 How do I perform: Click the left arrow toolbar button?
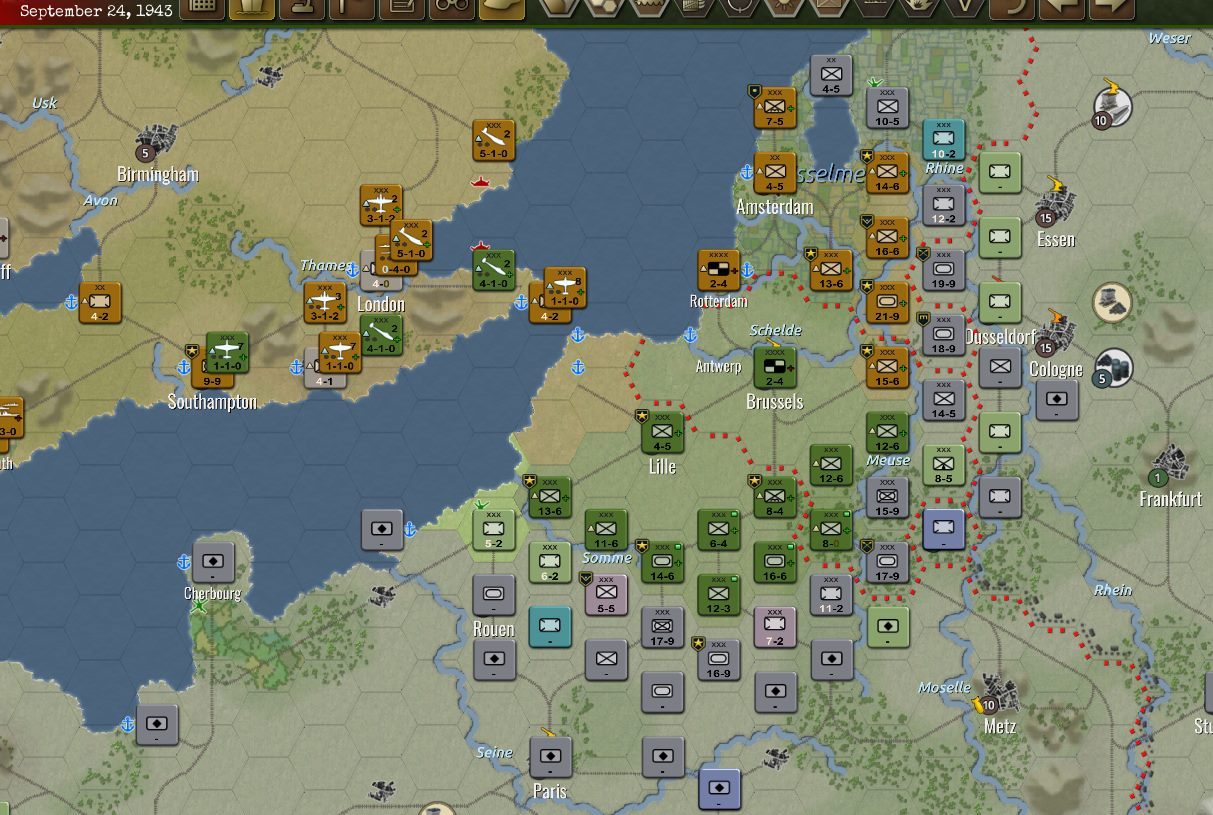click(x=1061, y=8)
